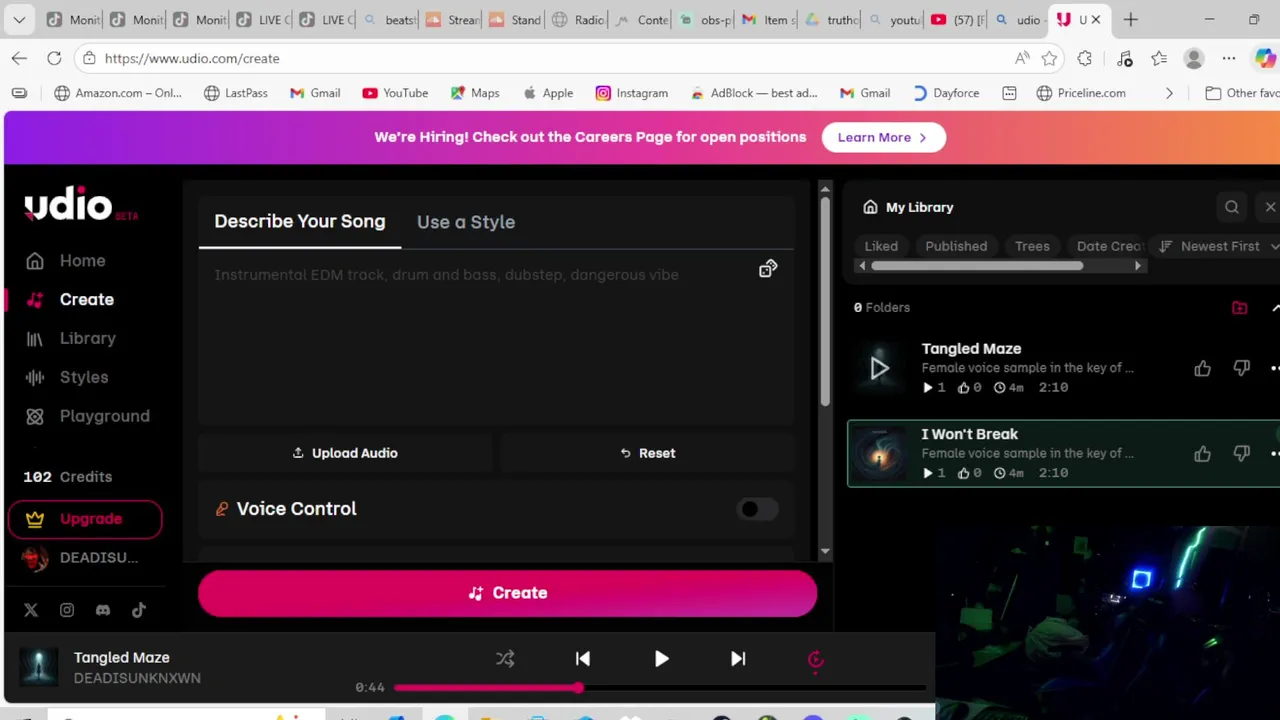Click the pink Create button
Screen dimensions: 1280x720
pos(507,593)
